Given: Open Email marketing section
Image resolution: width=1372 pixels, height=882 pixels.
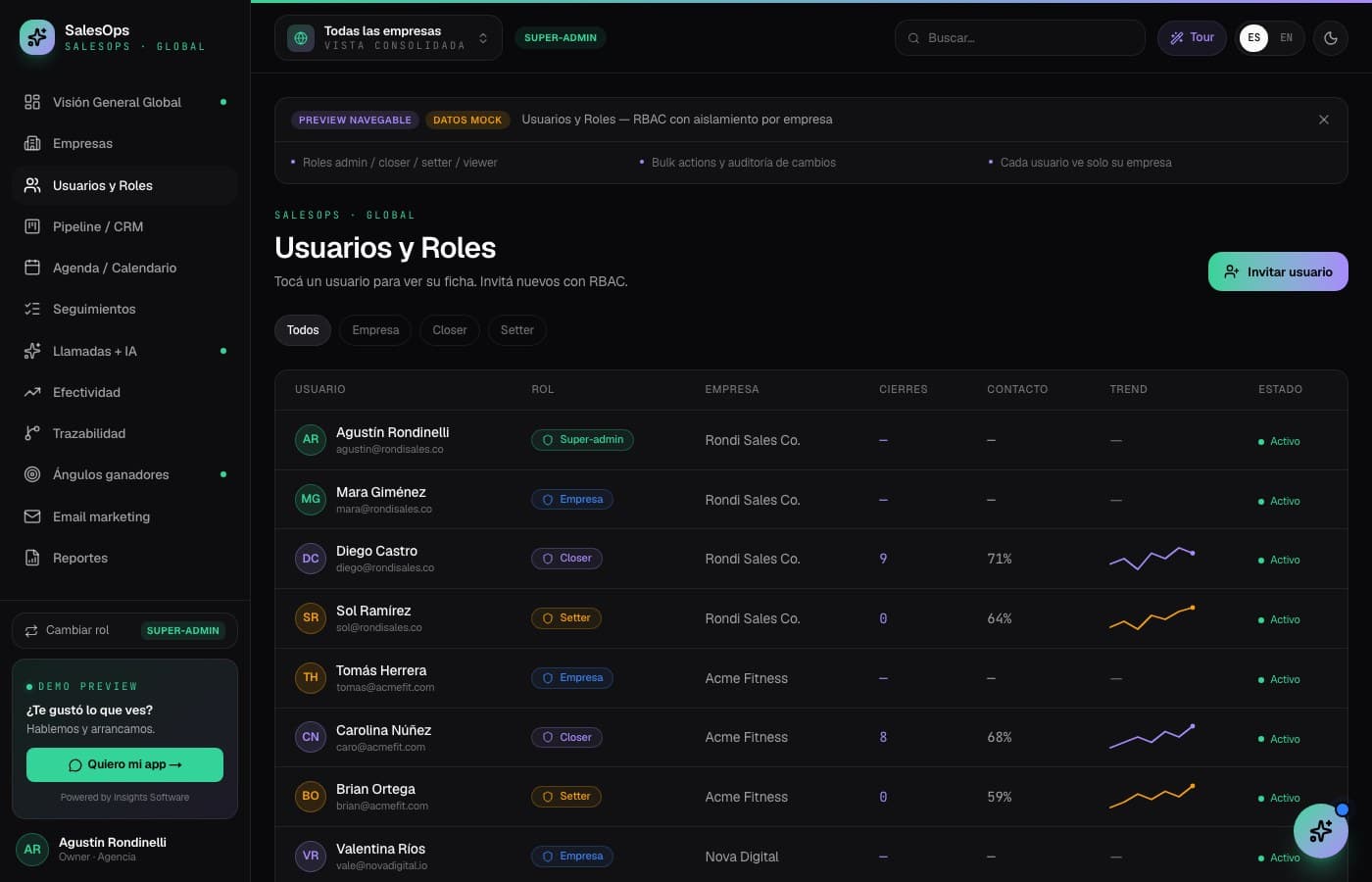Looking at the screenshot, I should [124, 516].
